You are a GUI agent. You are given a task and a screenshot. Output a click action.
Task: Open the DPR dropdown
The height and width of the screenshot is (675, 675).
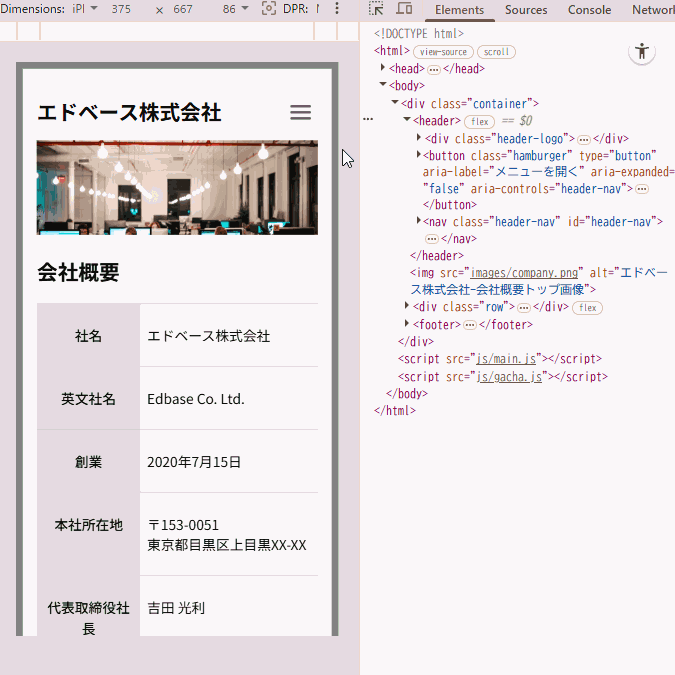click(301, 9)
